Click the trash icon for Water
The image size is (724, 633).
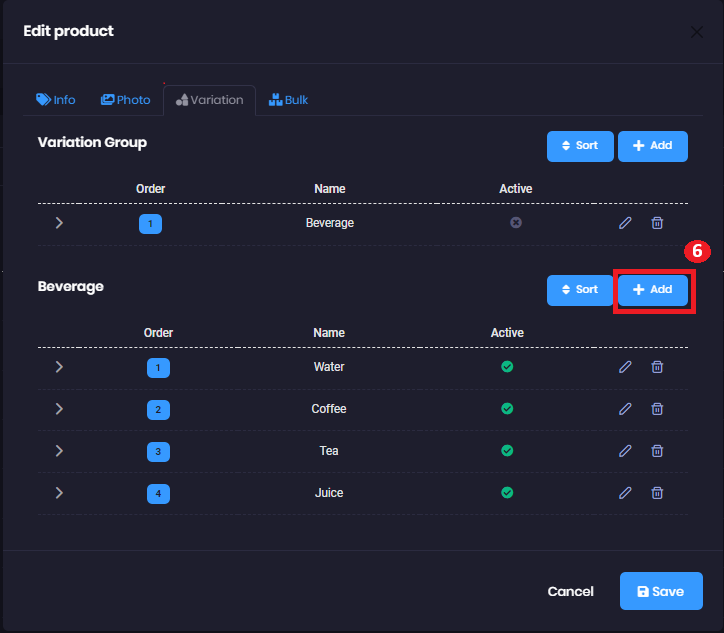[x=657, y=367]
